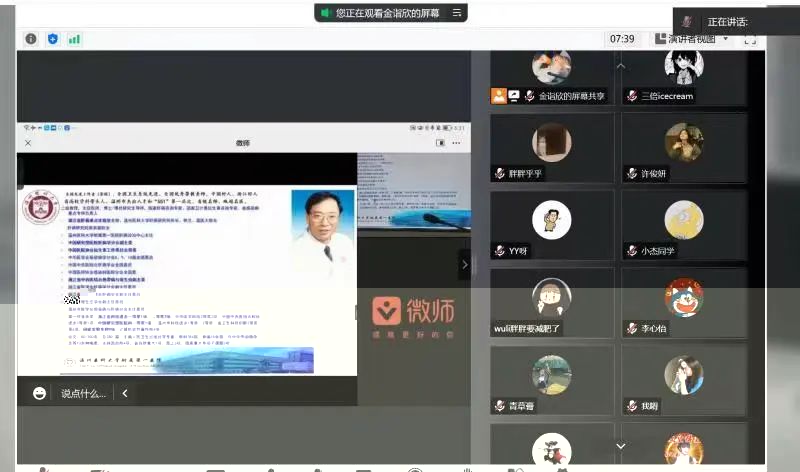Click the name label wu胖胖要减肥了

[x=526, y=329]
